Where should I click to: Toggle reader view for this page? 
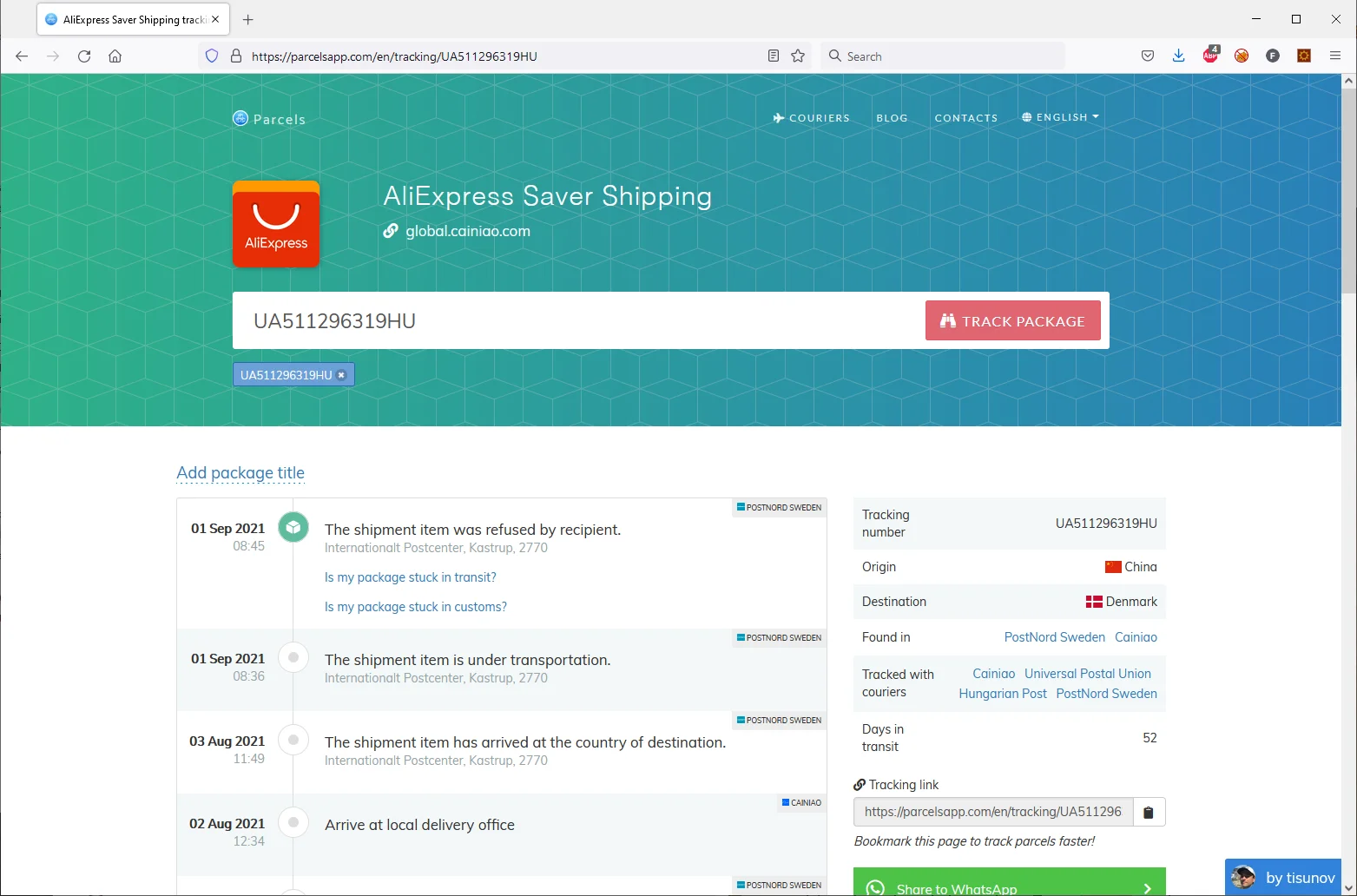(x=774, y=56)
